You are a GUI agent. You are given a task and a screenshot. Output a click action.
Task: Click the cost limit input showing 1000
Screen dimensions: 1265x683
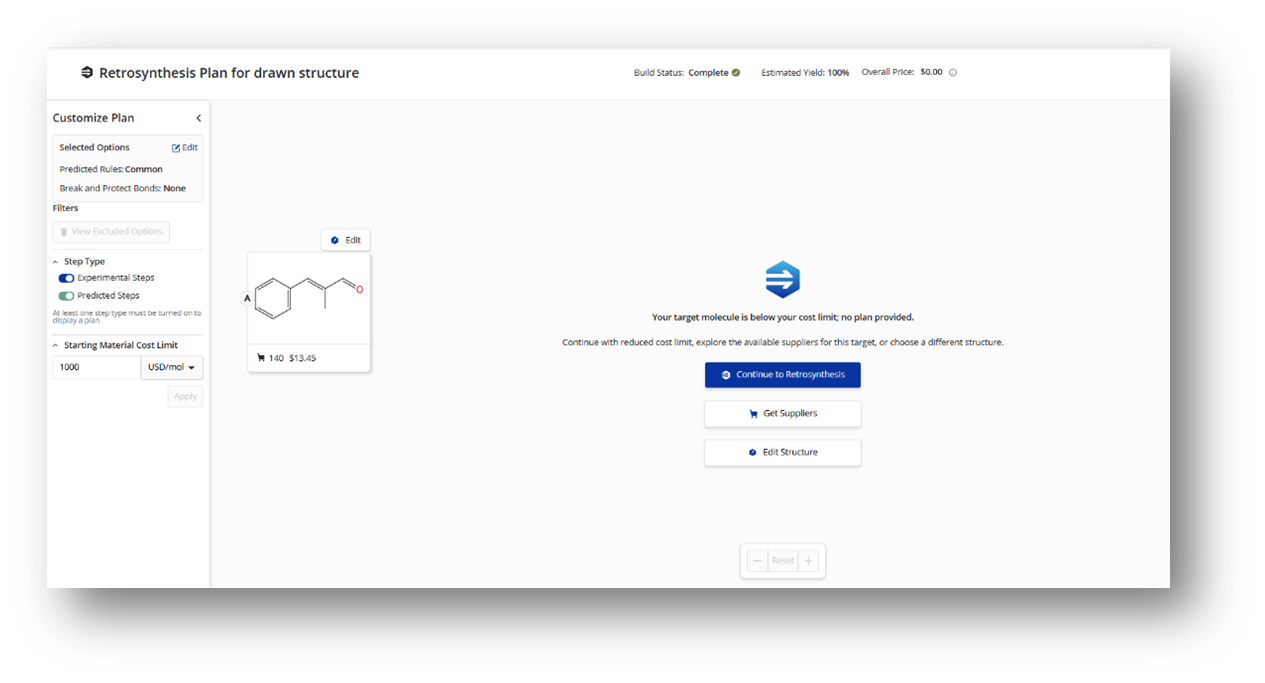(x=97, y=367)
